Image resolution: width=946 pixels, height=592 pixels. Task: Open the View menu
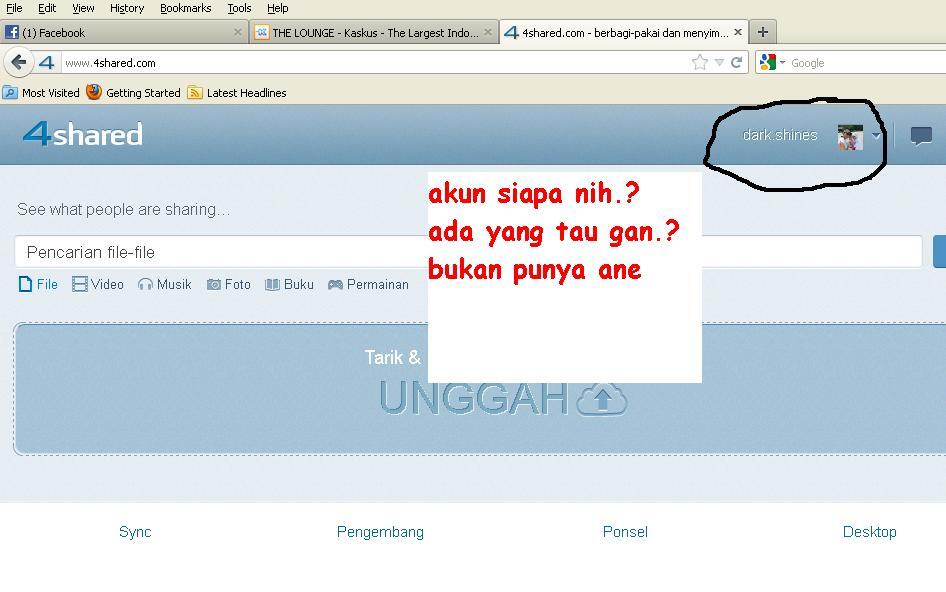pos(83,8)
